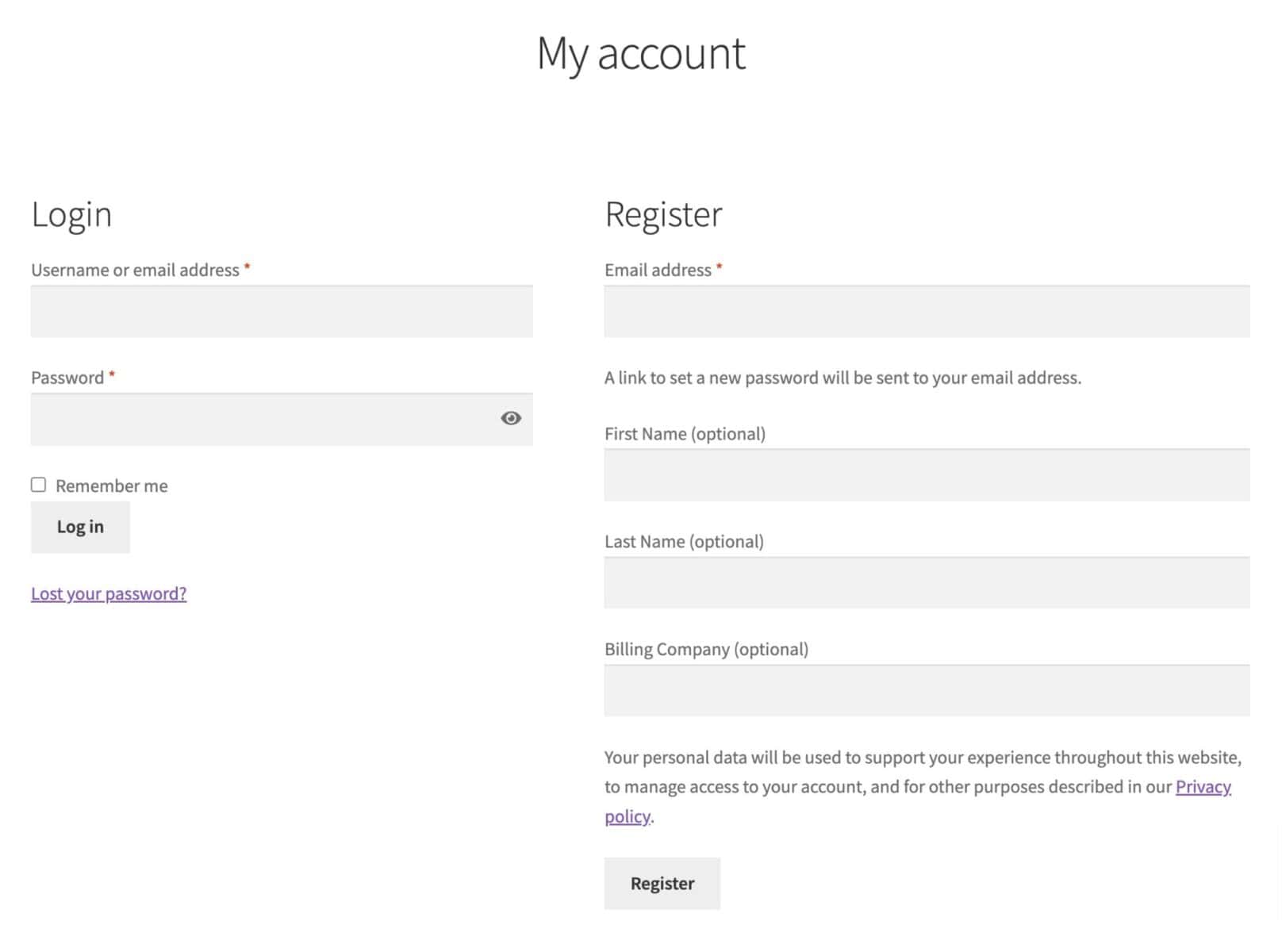Click the Password field label

[x=67, y=378]
